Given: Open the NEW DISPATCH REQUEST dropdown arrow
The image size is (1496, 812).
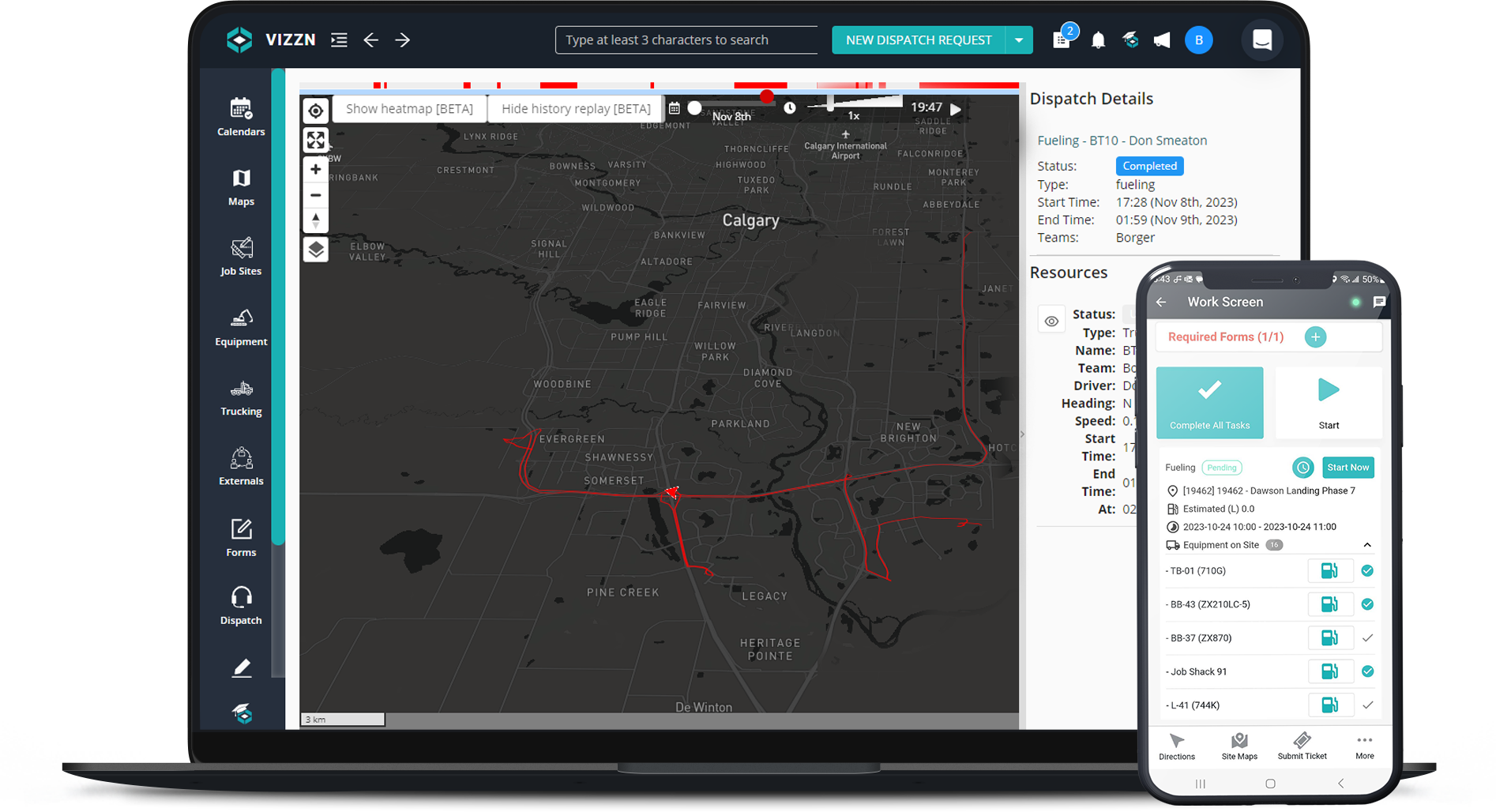Looking at the screenshot, I should [x=1019, y=39].
